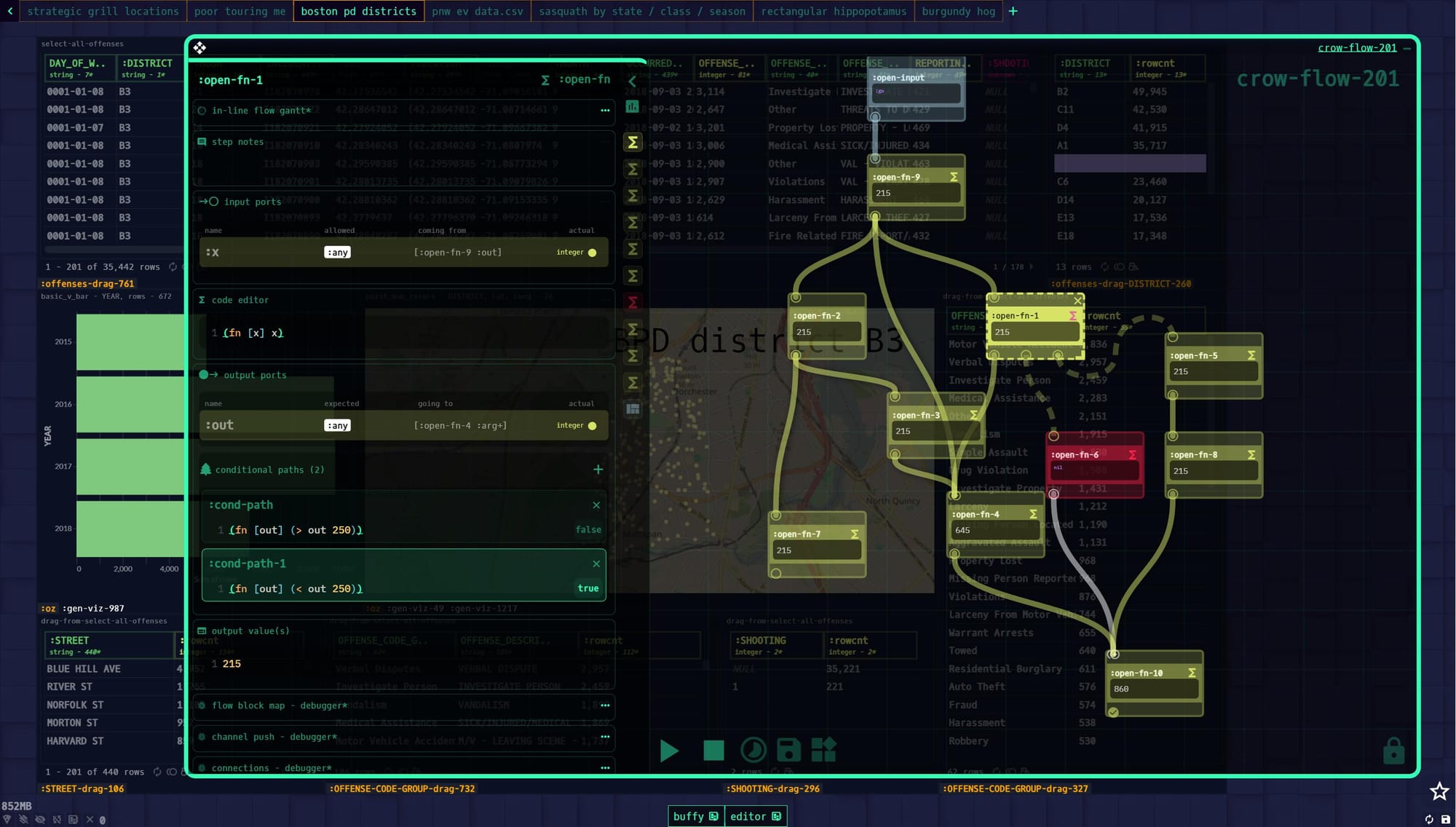Viewport: 1456px width, 827px height.
Task: Open in-line flow gantt ellipsis menu
Action: [x=604, y=111]
